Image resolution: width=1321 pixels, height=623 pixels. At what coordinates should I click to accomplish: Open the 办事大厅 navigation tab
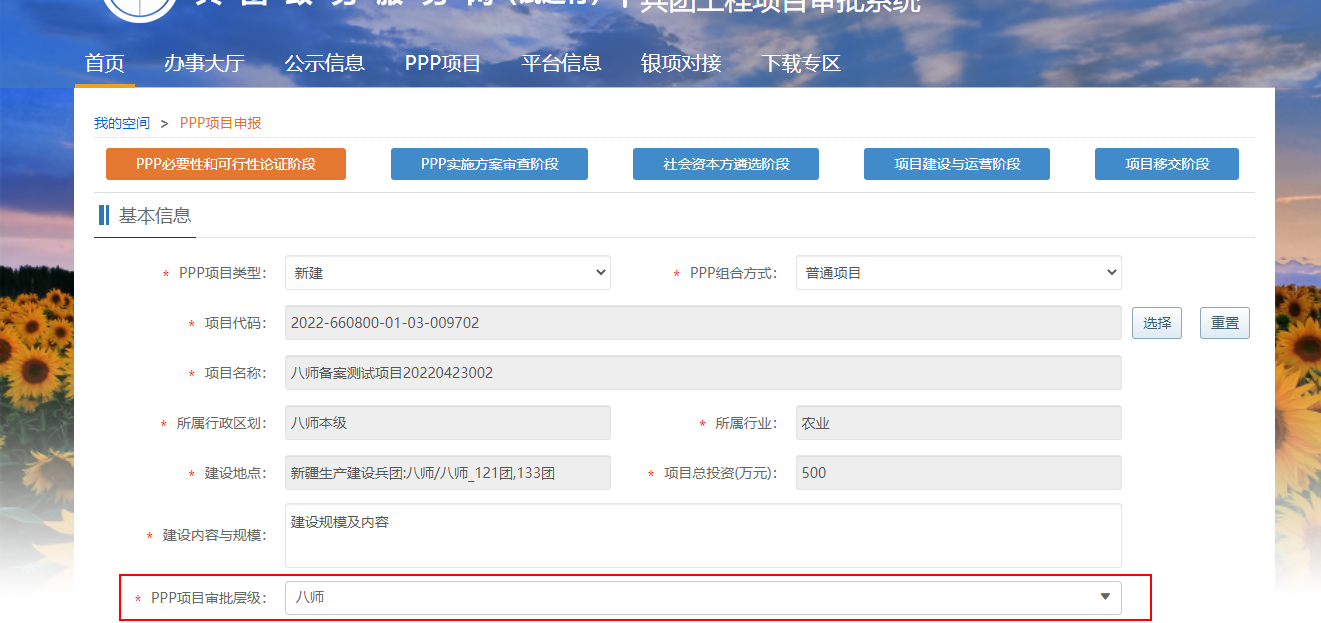pyautogui.click(x=204, y=64)
